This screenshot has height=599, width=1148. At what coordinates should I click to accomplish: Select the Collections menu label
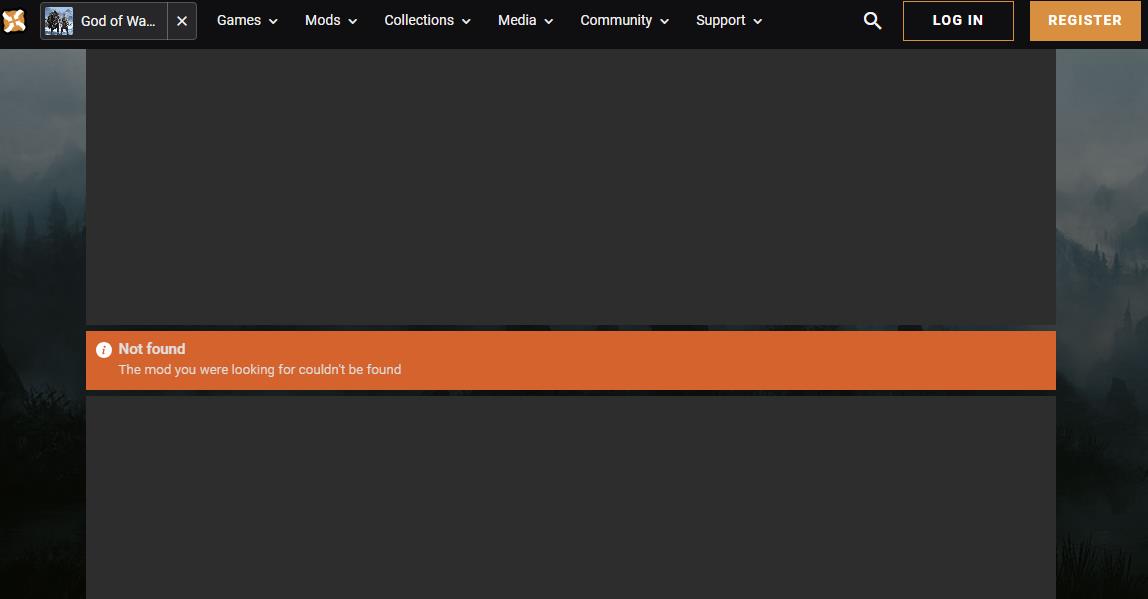pyautogui.click(x=419, y=21)
